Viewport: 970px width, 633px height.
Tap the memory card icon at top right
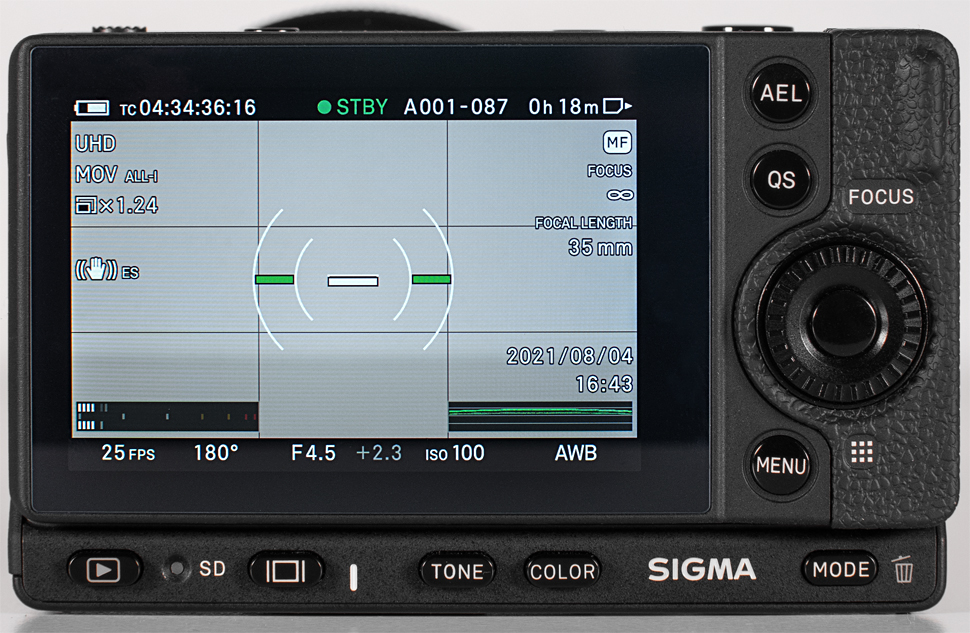pos(617,106)
